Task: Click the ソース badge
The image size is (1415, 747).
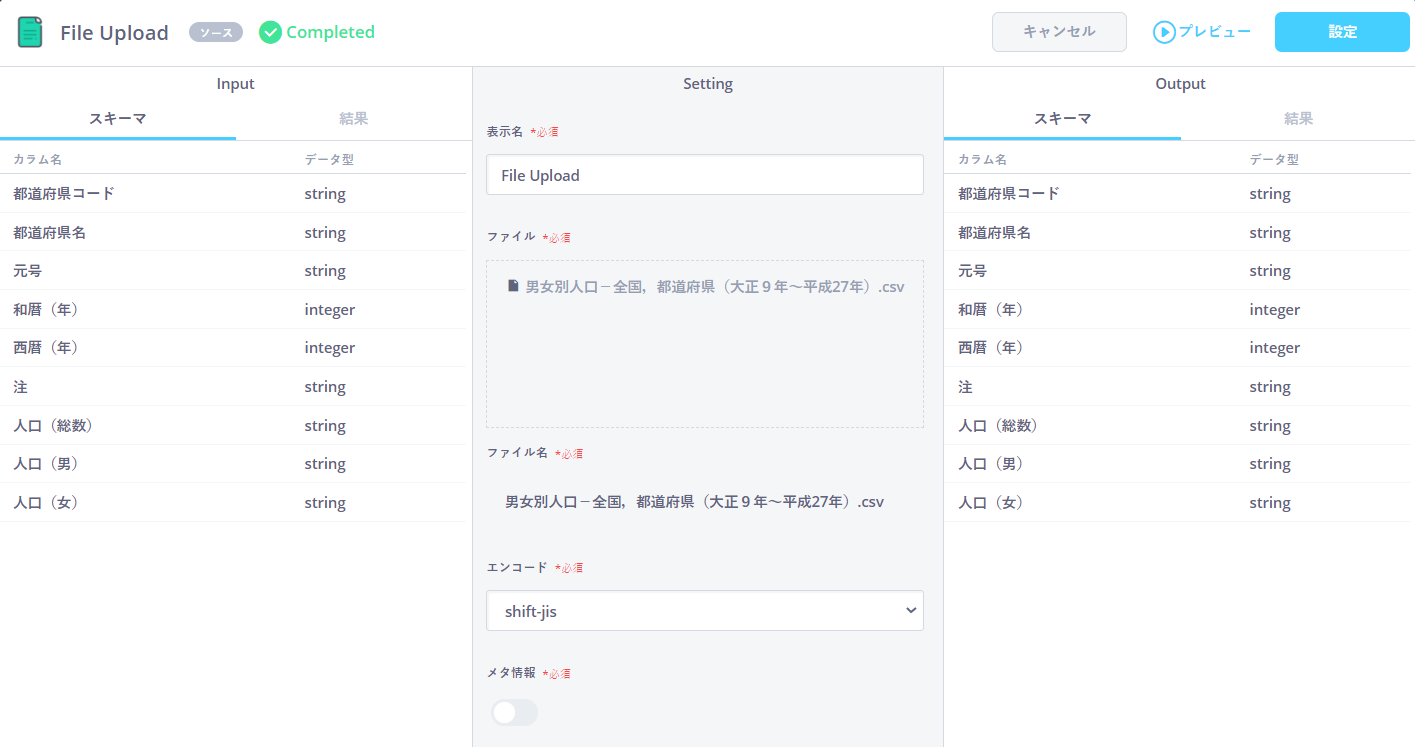Action: [x=216, y=33]
